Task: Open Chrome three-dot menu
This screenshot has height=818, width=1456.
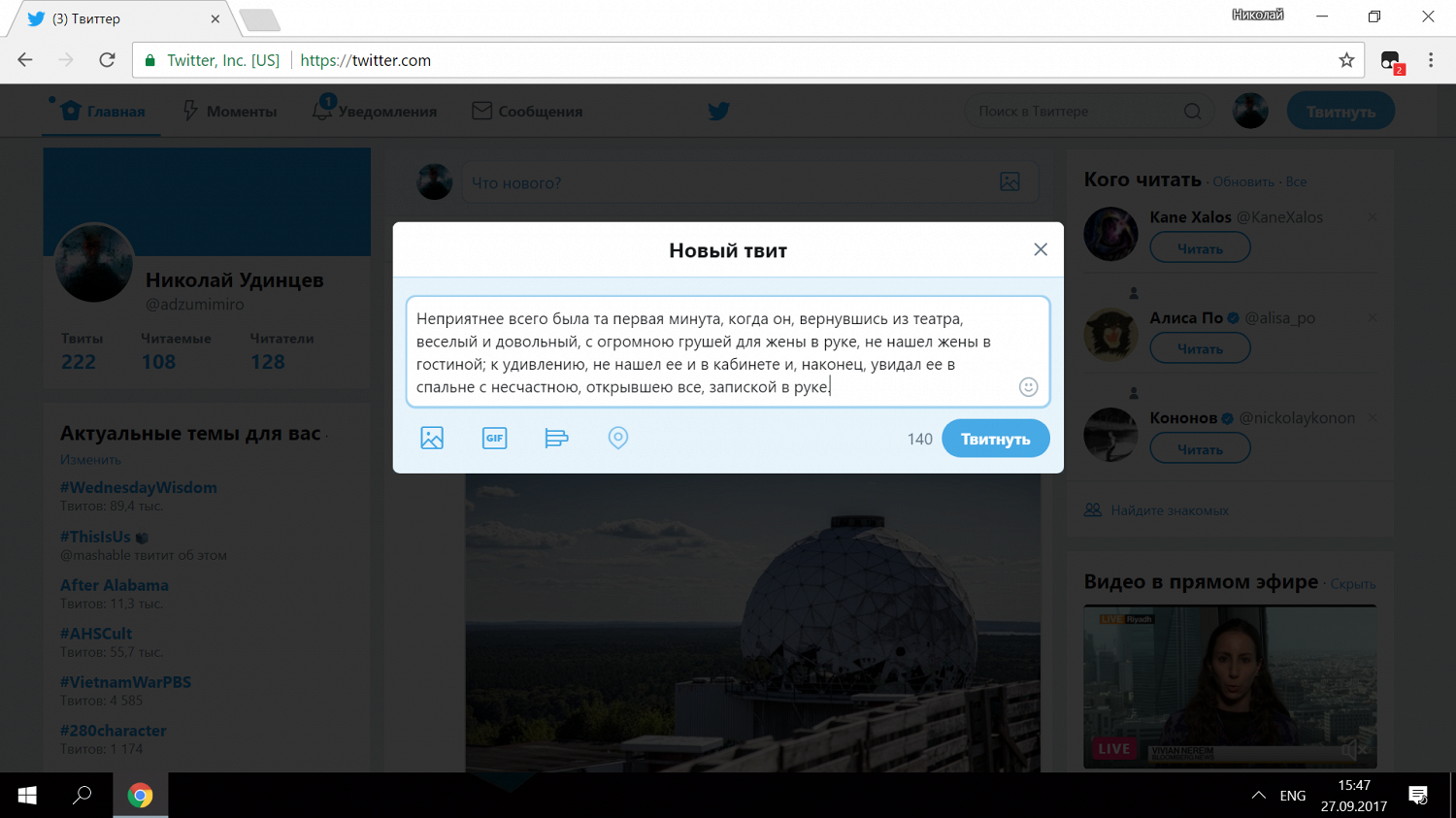Action: tap(1431, 60)
